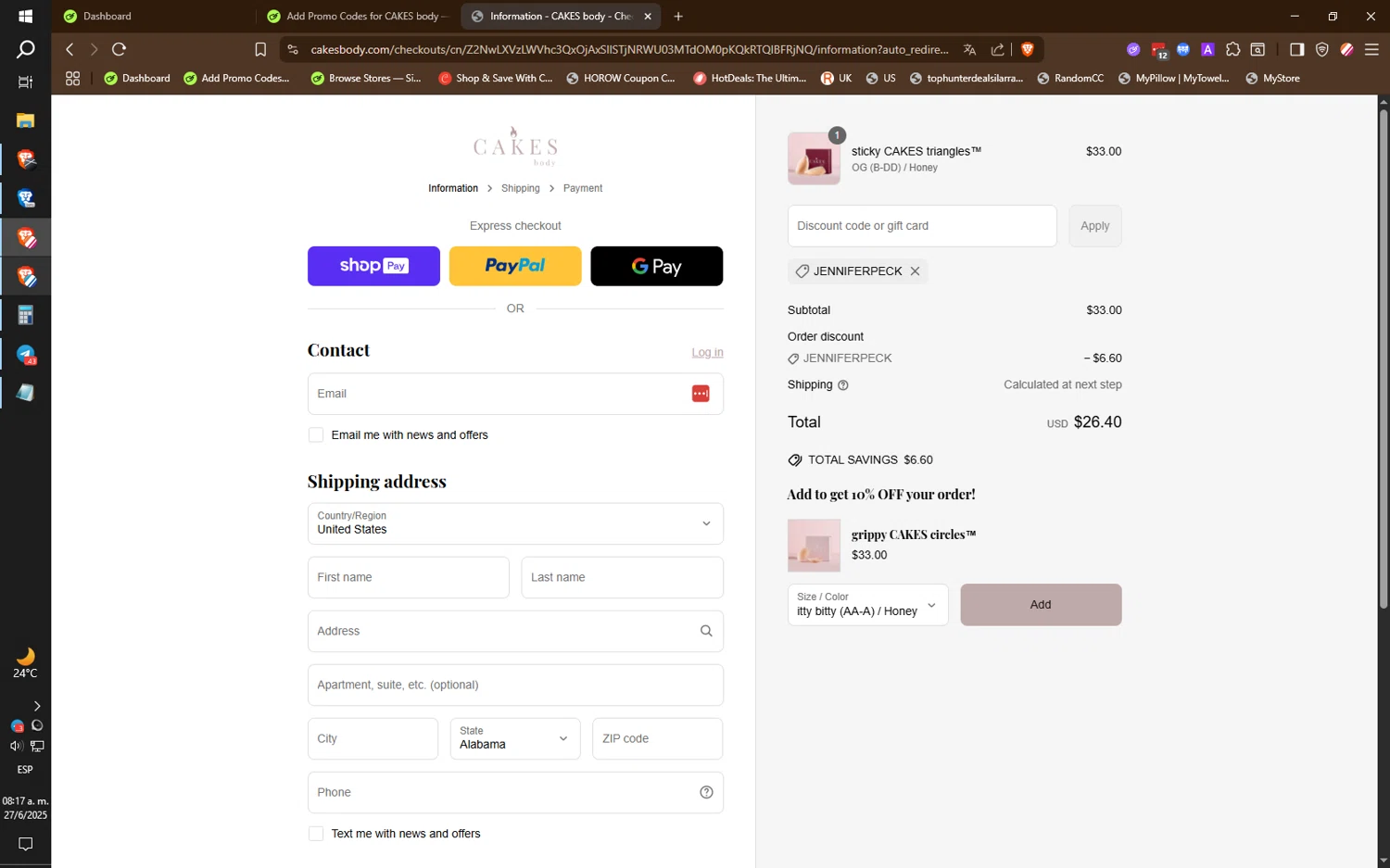Add grippy CAKES circles to order
This screenshot has height=868, width=1390.
1041,605
